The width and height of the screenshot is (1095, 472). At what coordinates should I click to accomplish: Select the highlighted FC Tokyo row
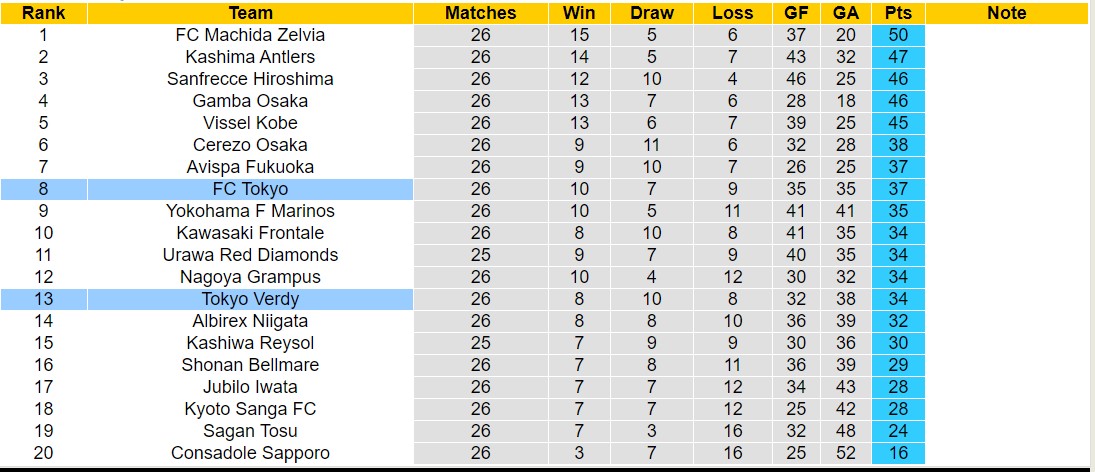click(250, 189)
